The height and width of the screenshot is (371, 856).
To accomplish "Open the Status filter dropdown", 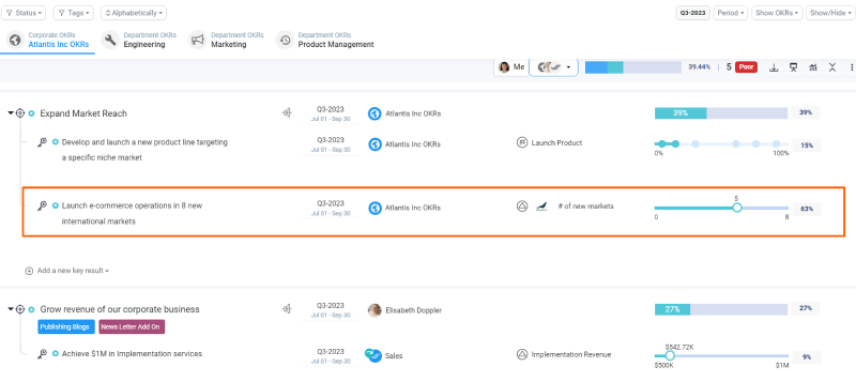I will (x=23, y=13).
